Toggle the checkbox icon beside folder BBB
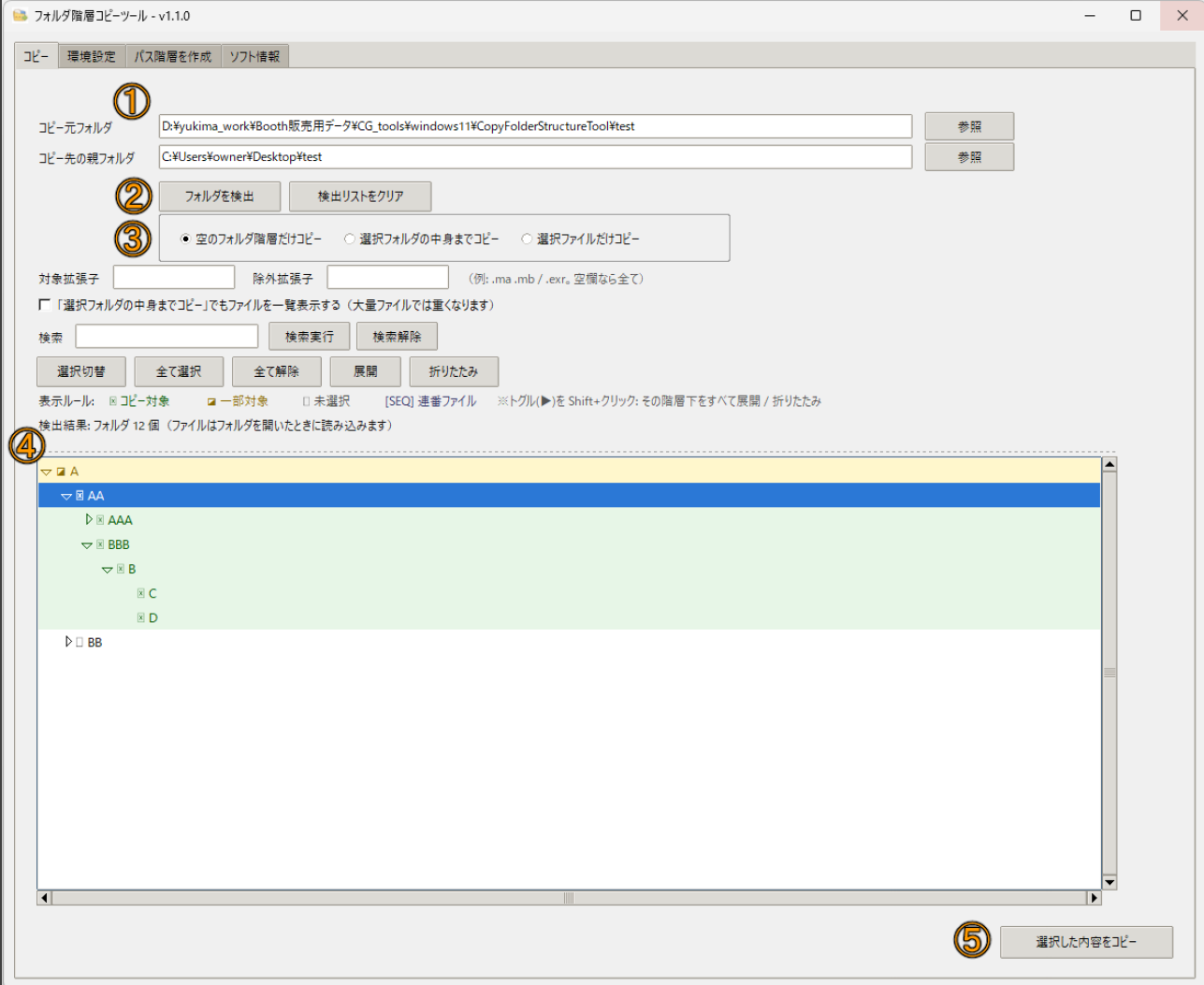 coord(100,544)
